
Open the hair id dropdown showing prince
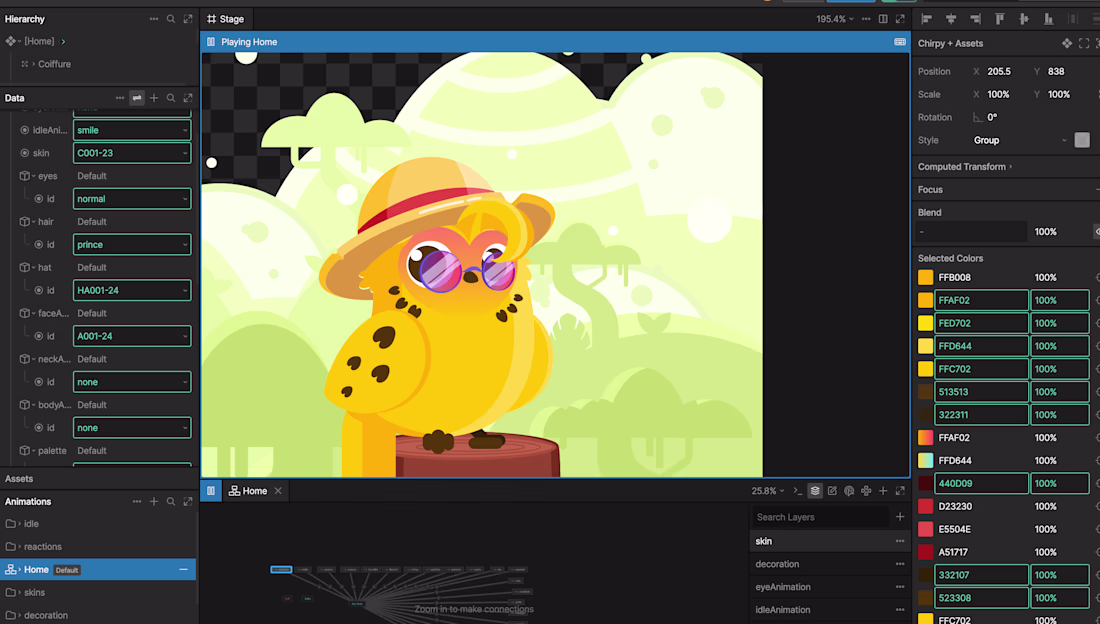point(132,244)
